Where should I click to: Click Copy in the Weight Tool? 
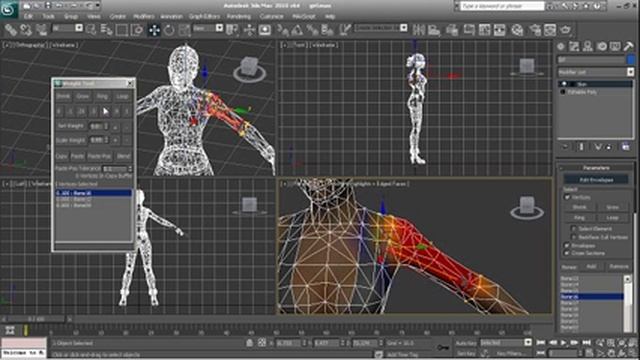pyautogui.click(x=61, y=156)
